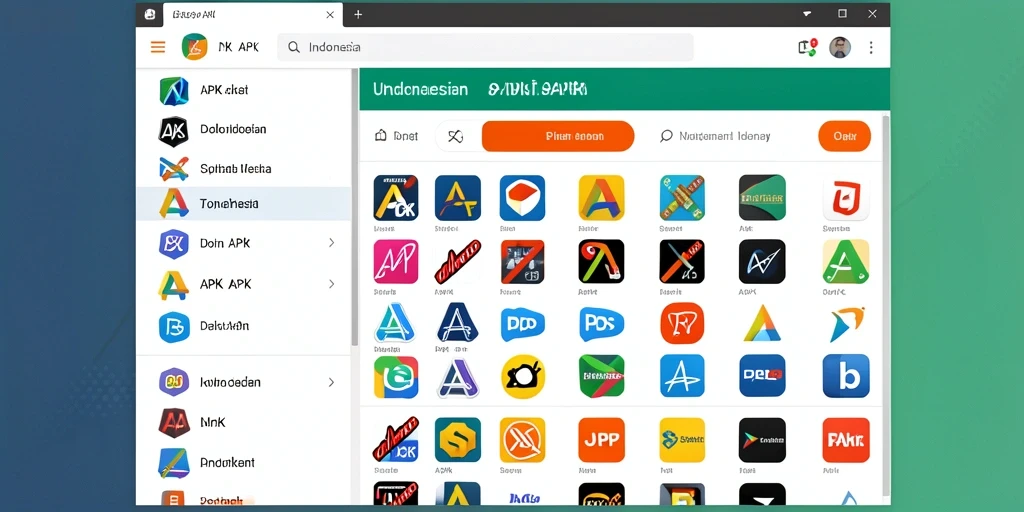Open the navy app icon with gold "AT"
This screenshot has width=1024, height=512.
tap(458, 198)
